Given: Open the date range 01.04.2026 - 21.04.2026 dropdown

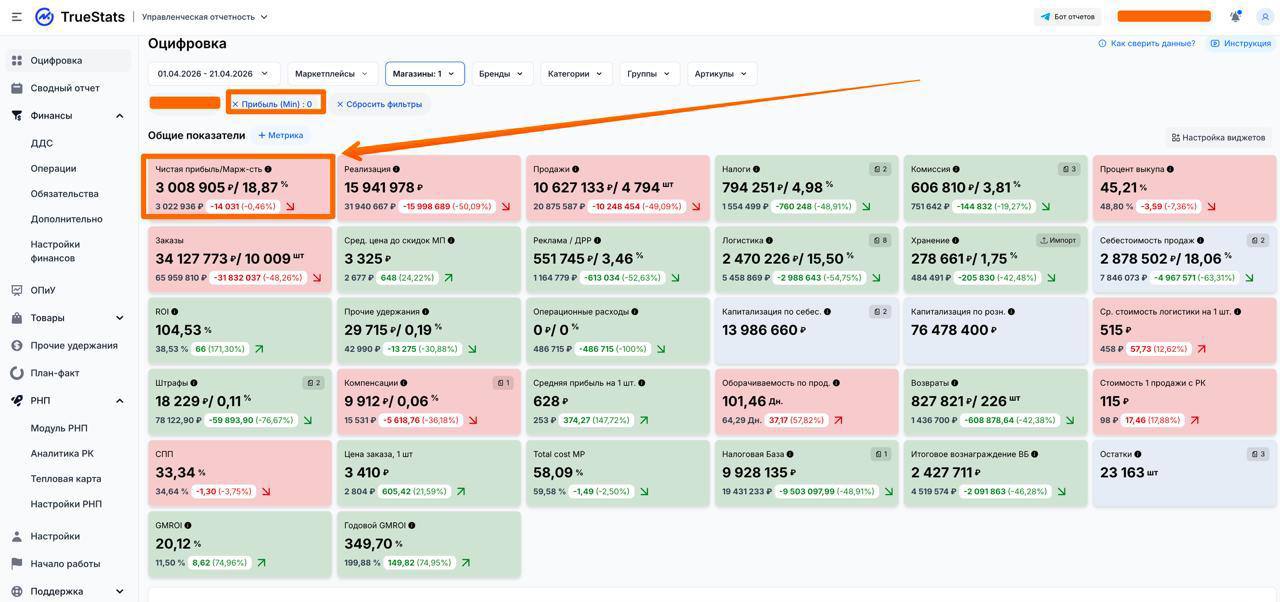Looking at the screenshot, I should [213, 73].
